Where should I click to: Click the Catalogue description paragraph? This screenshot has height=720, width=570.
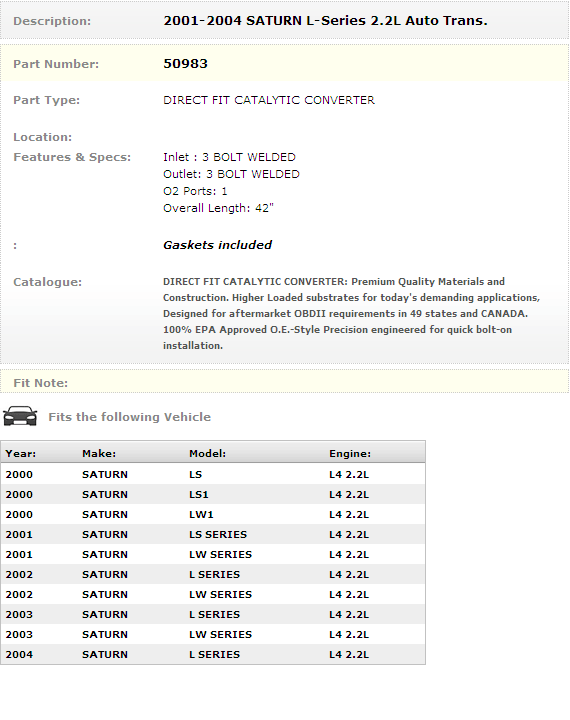coord(351,314)
